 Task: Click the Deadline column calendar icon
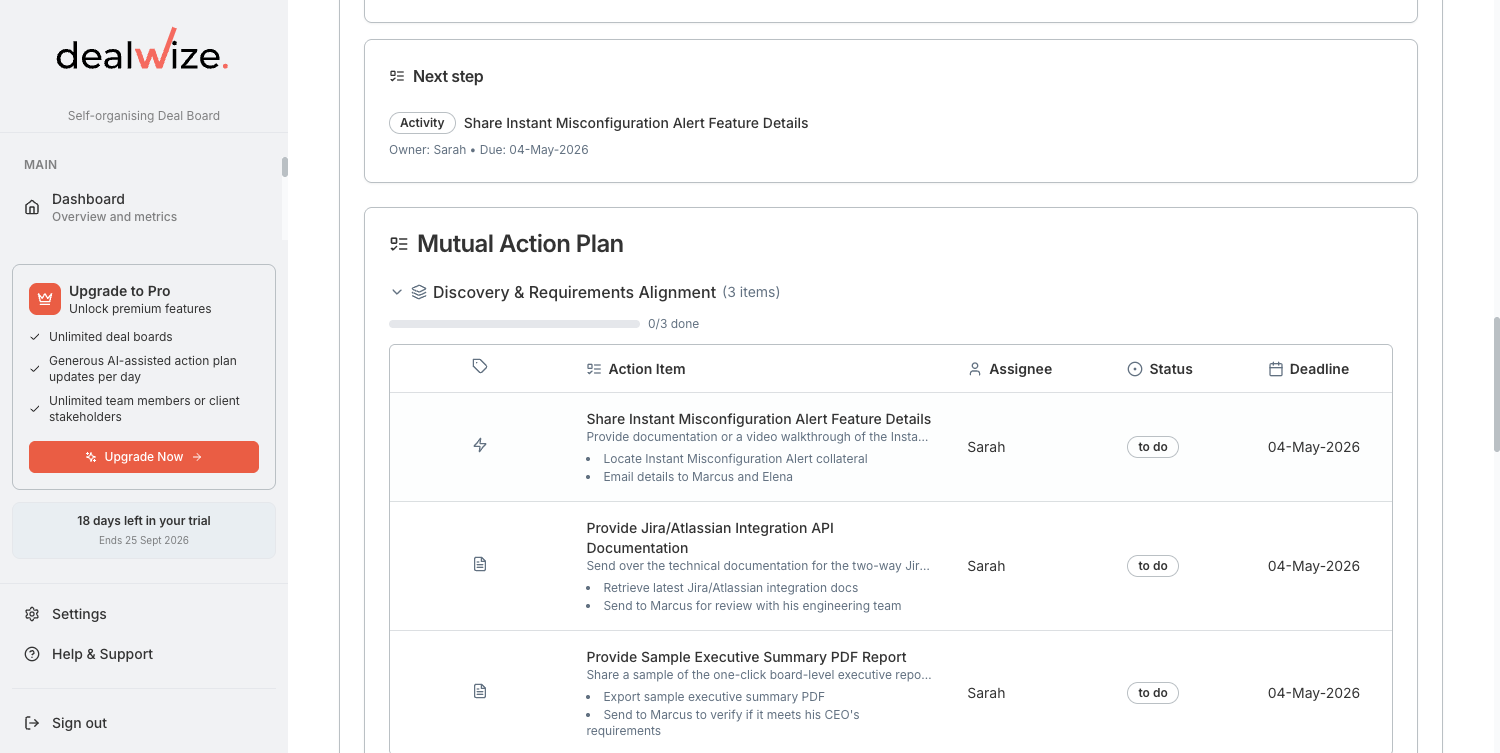pos(1275,369)
